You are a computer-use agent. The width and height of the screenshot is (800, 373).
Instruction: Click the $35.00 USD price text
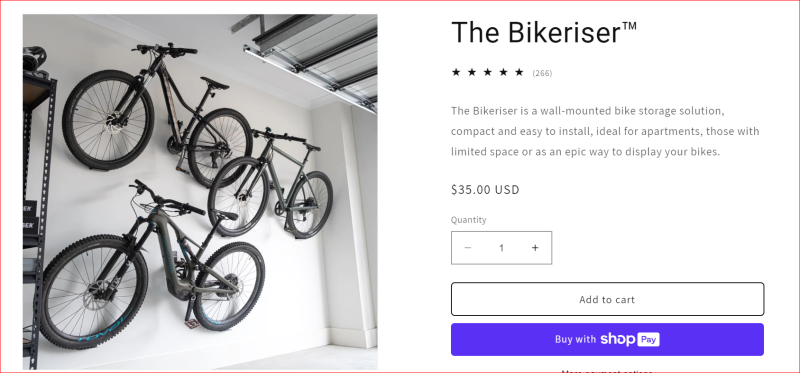485,190
